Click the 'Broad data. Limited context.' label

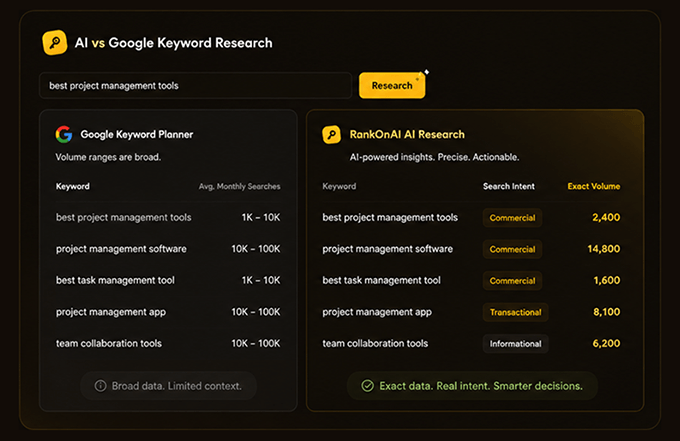(x=177, y=386)
